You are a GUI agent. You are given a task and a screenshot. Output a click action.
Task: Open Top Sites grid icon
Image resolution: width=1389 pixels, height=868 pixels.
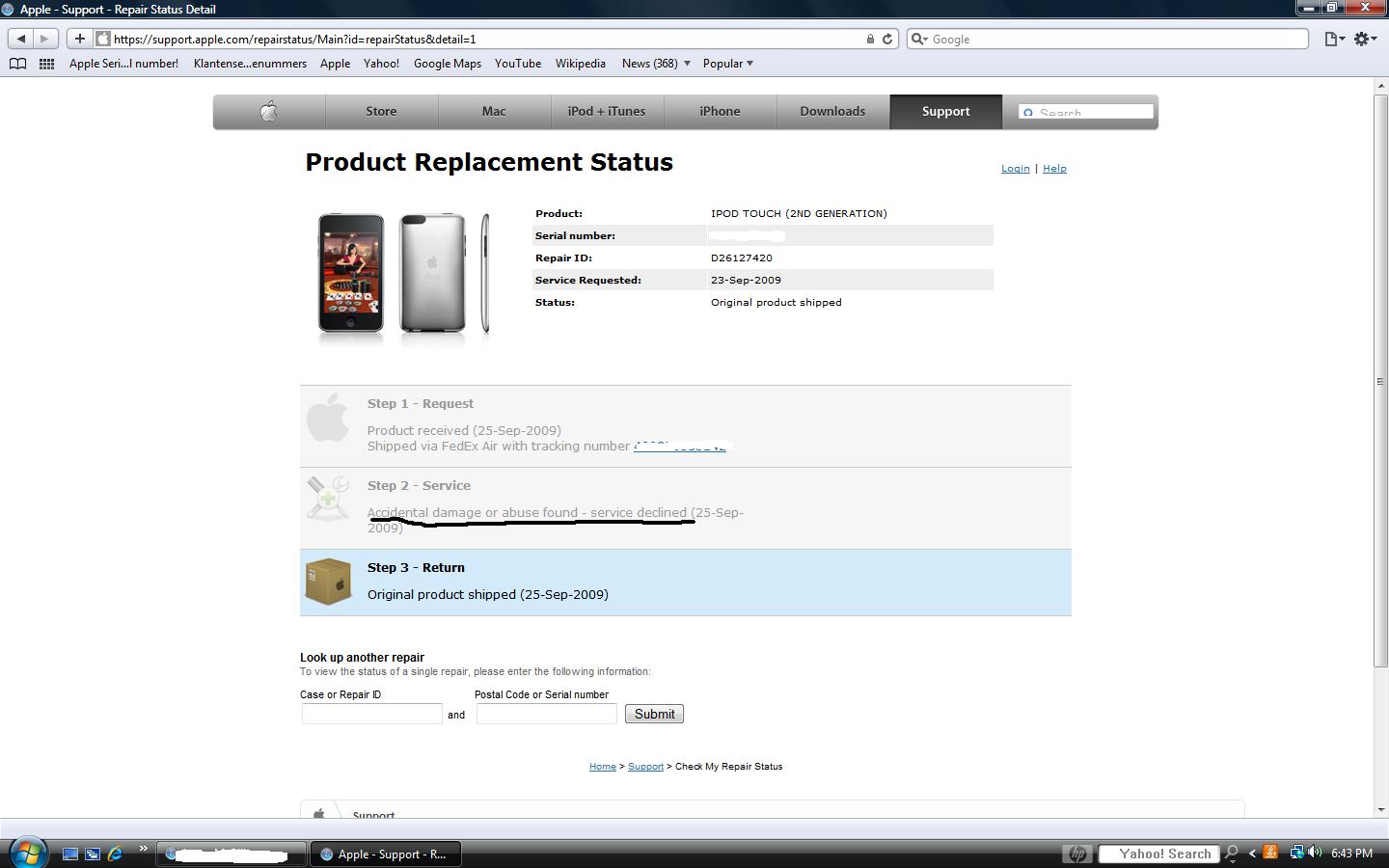[46, 64]
